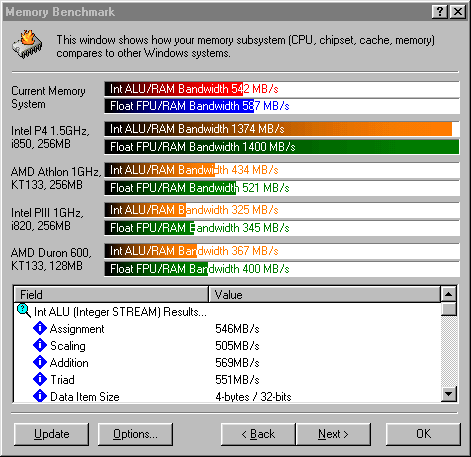Click the info icon next to Data Item Size
The width and height of the screenshot is (471, 457).
(x=40, y=396)
